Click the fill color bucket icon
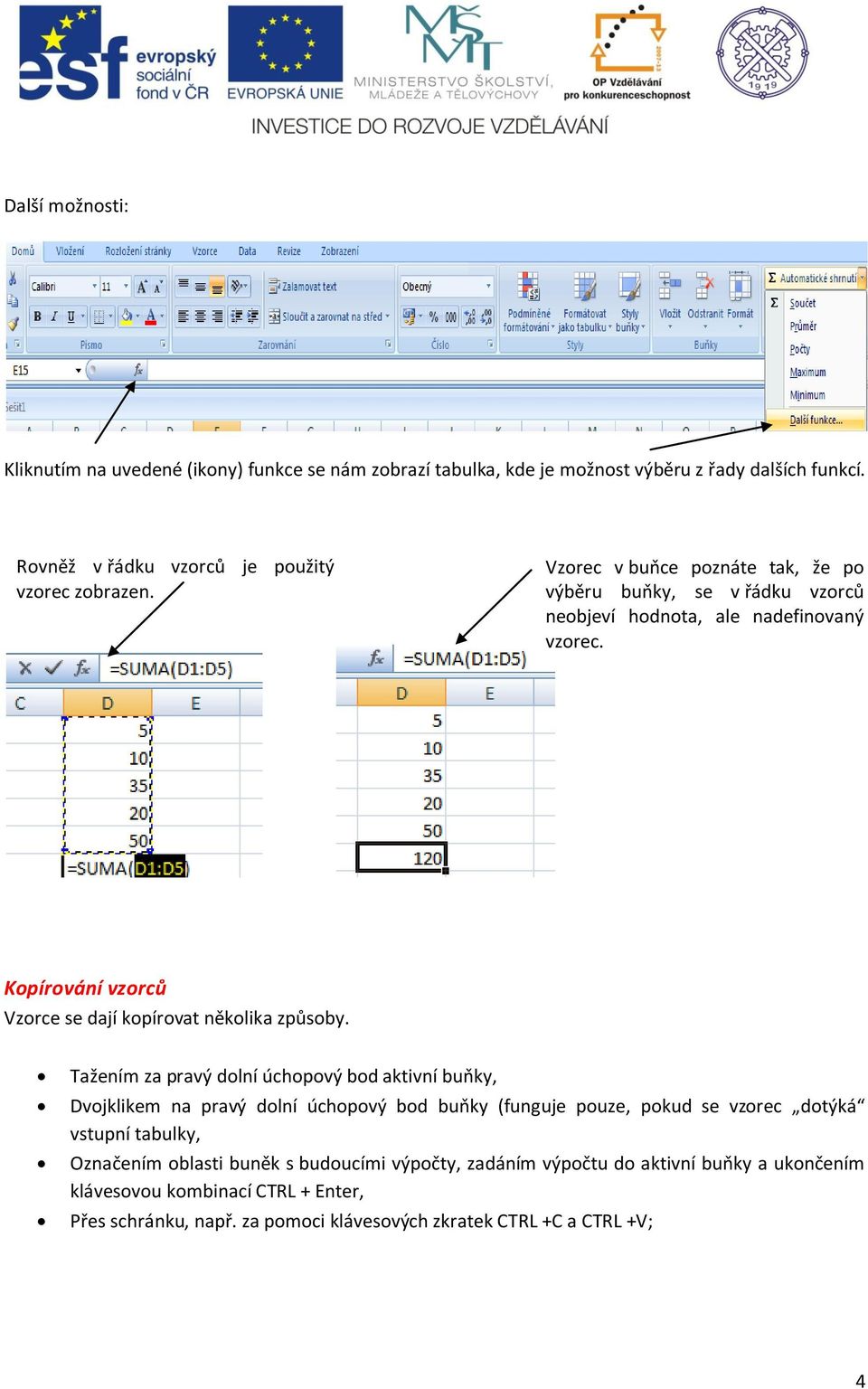 pyautogui.click(x=127, y=317)
